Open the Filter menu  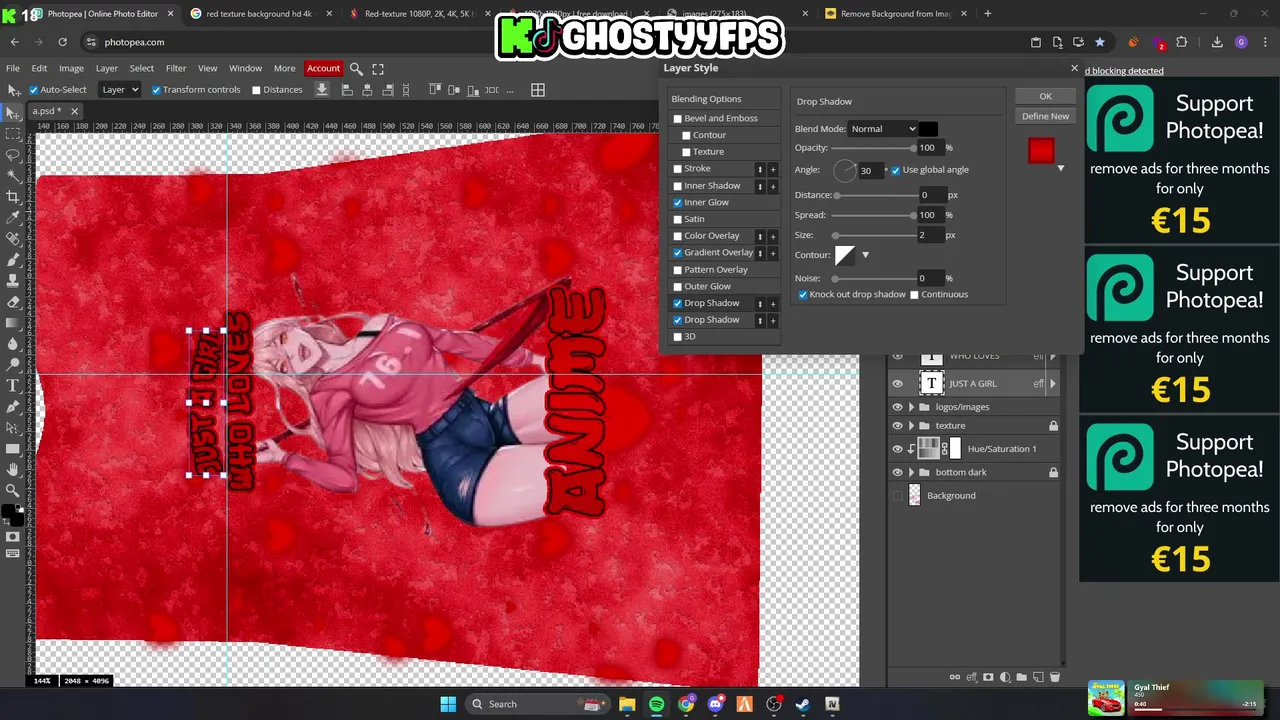176,69
